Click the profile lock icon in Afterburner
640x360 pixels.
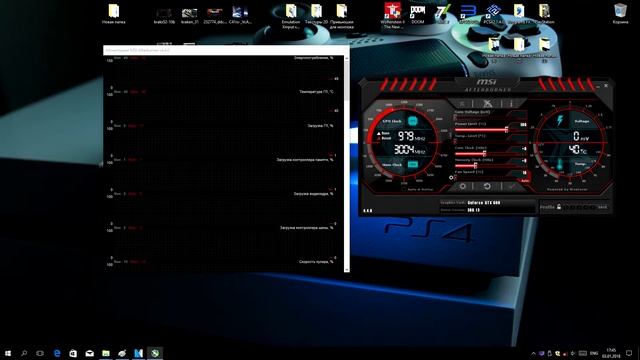(559, 207)
